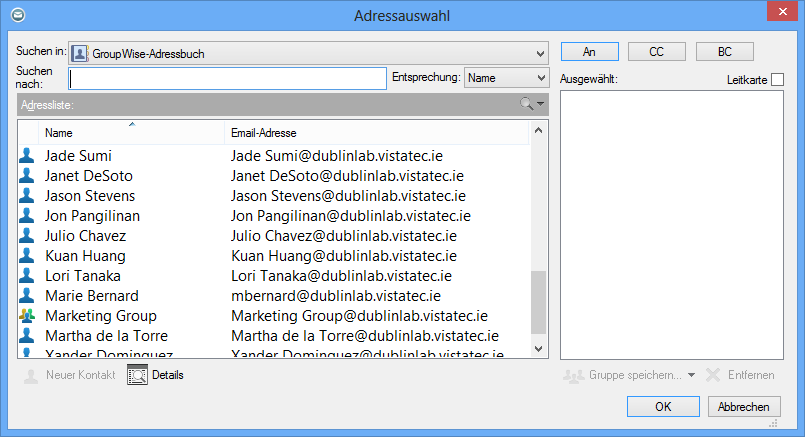Click email mbernard@dublinlab.vistatec.ie

(336, 296)
